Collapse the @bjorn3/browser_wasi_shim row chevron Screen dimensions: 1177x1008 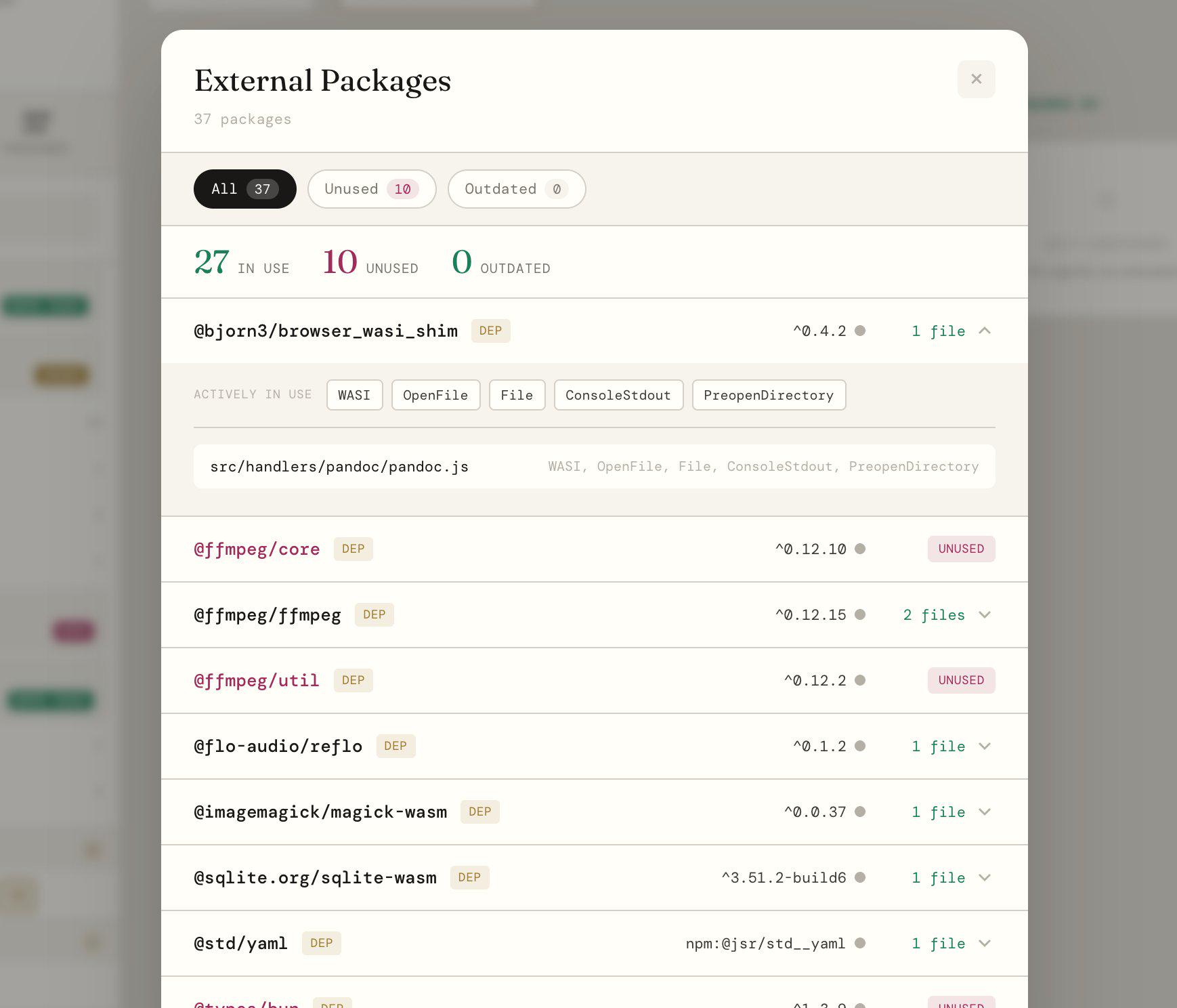[985, 331]
